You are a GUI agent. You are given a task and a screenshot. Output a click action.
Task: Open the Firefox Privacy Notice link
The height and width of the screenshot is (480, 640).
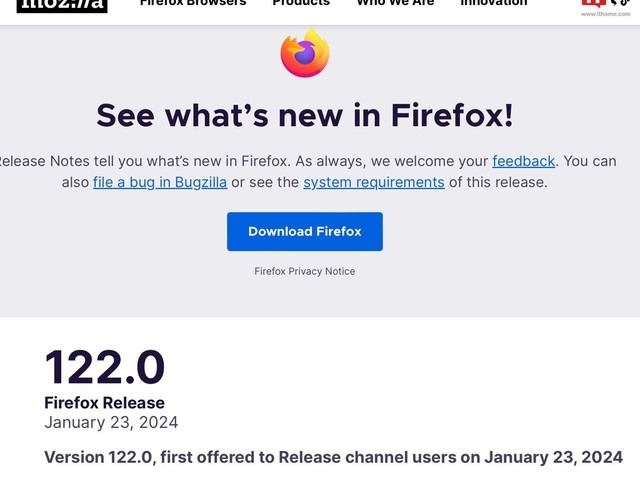[305, 271]
